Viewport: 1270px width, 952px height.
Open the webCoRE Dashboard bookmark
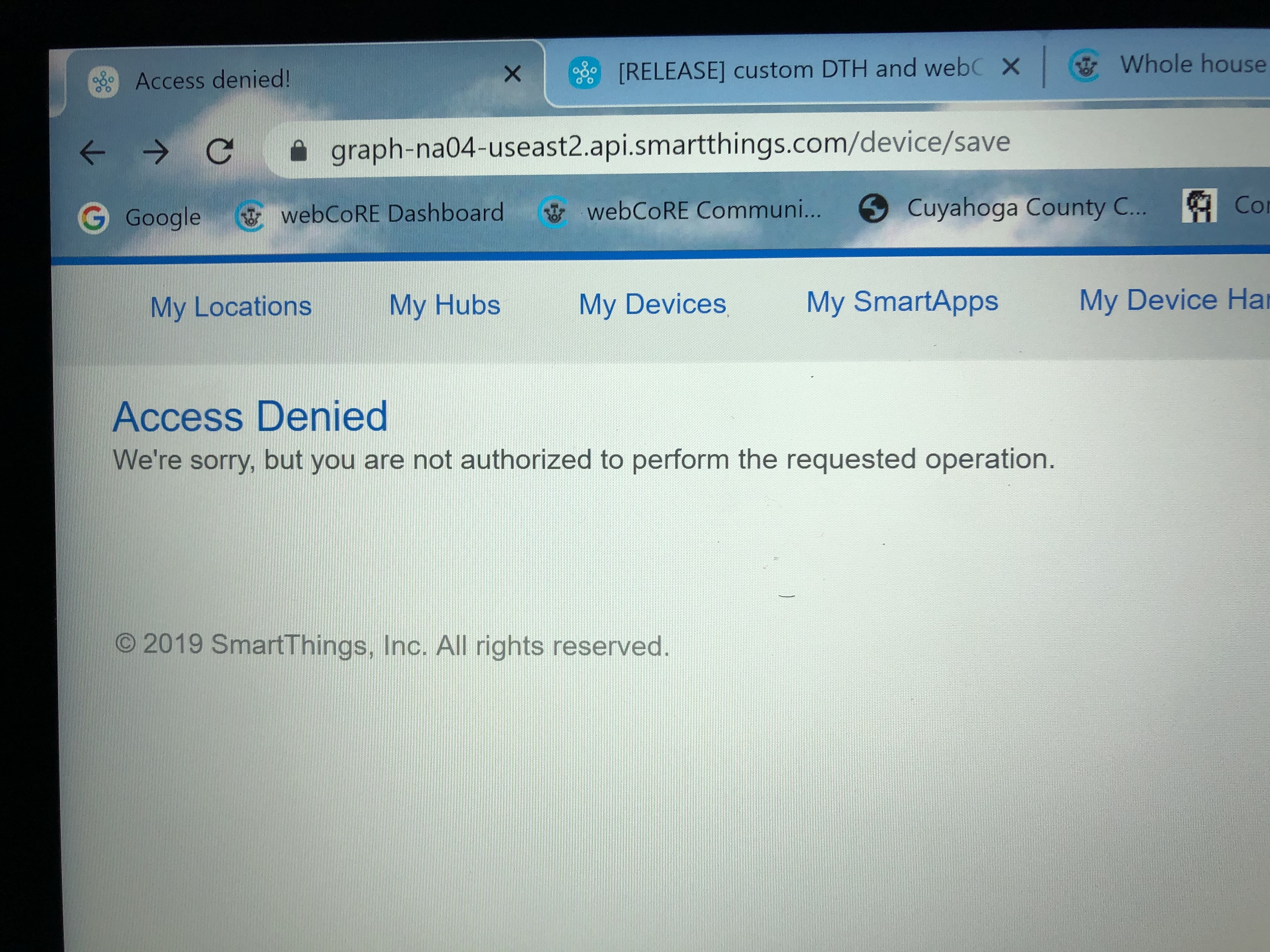[x=369, y=215]
